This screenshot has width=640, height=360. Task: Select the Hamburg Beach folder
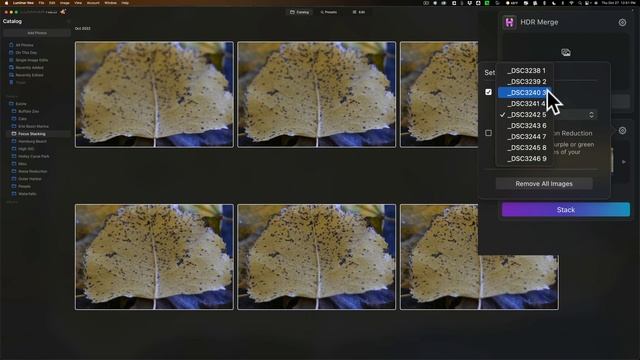pos(32,141)
